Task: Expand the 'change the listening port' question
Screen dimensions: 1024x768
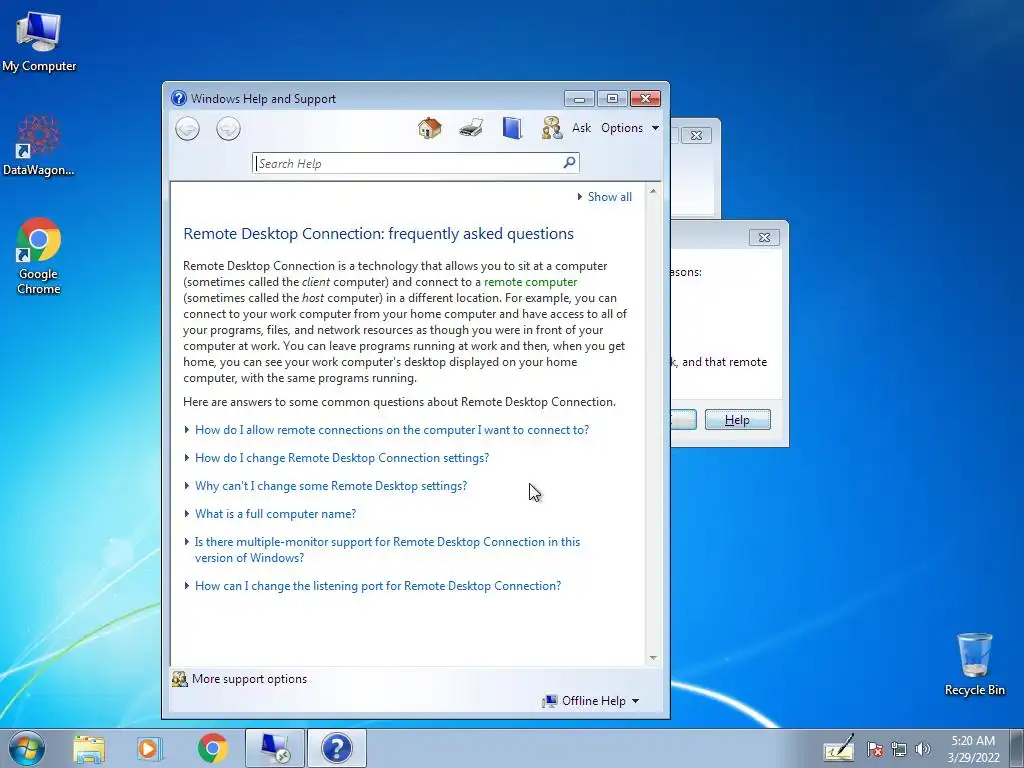Action: pyautogui.click(x=377, y=586)
